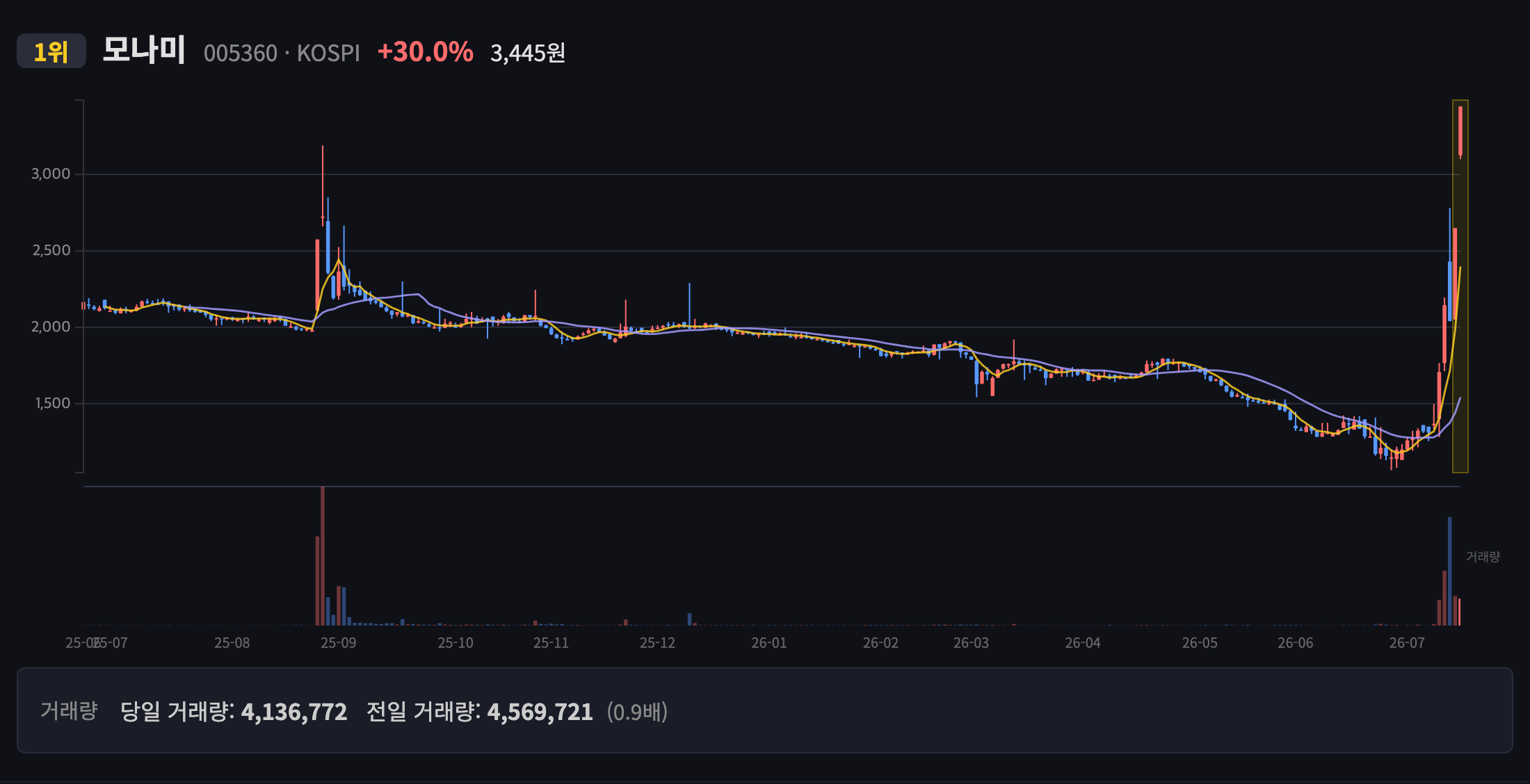1530x784 pixels.
Task: Click the 25-10 date axis label
Action: (x=456, y=643)
